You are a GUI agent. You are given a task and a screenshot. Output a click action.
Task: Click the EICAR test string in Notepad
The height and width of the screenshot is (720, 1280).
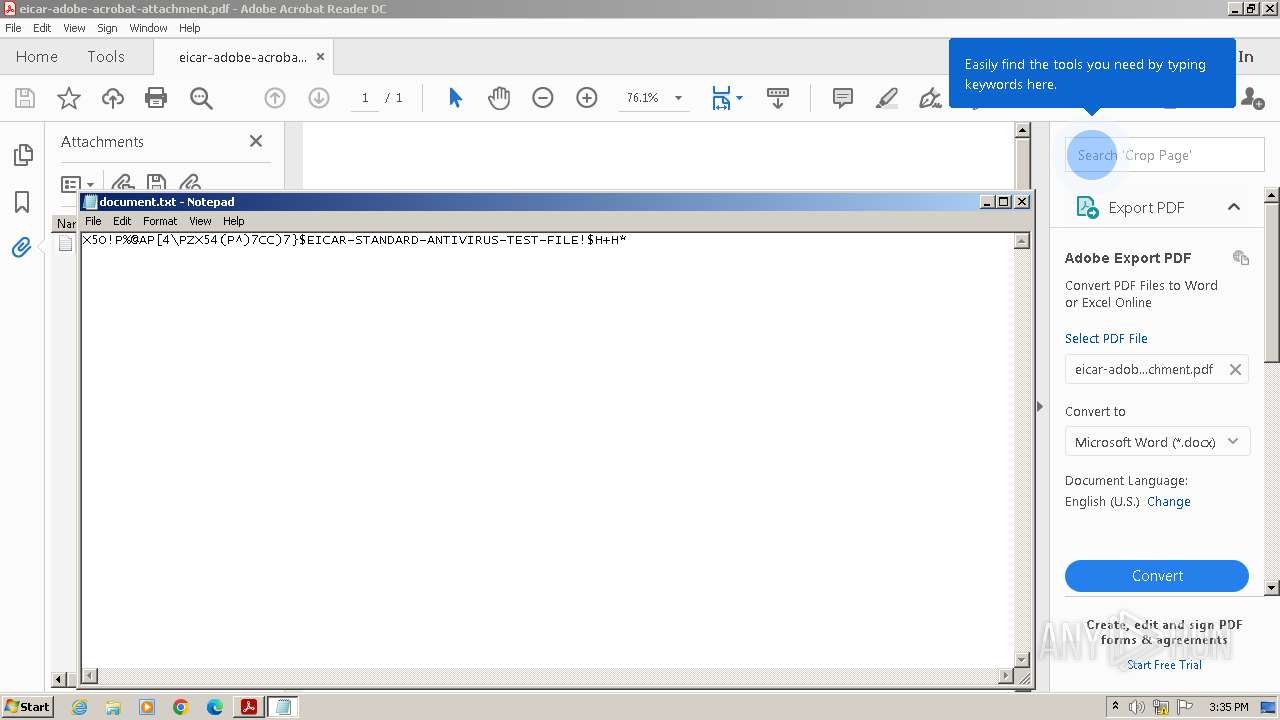tap(354, 240)
